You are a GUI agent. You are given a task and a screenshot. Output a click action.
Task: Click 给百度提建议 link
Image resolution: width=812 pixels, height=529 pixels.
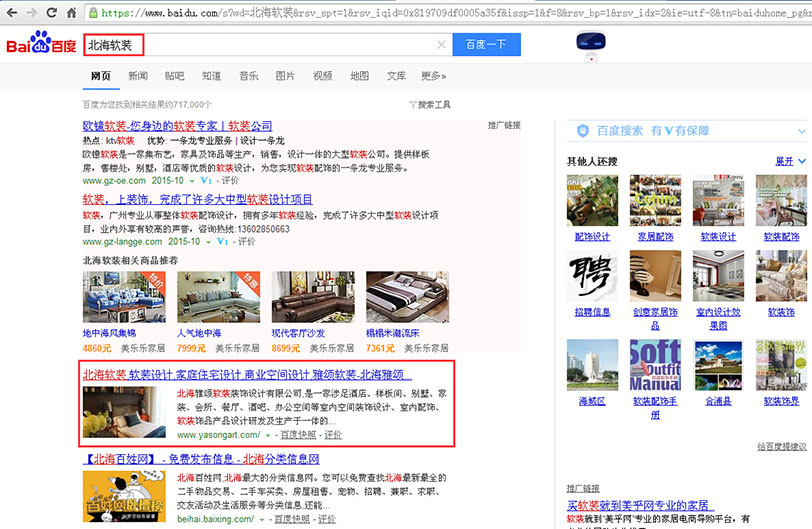click(782, 446)
